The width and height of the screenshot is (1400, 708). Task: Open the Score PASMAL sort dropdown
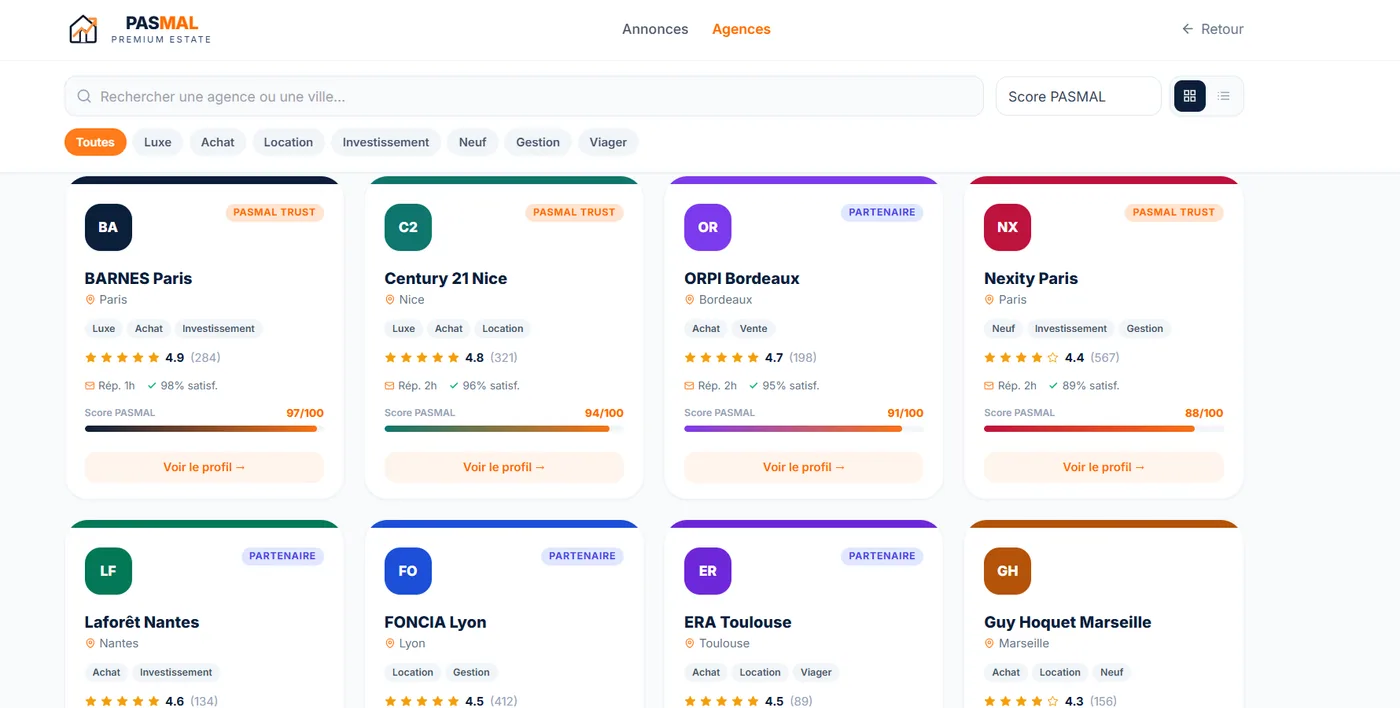point(1079,96)
